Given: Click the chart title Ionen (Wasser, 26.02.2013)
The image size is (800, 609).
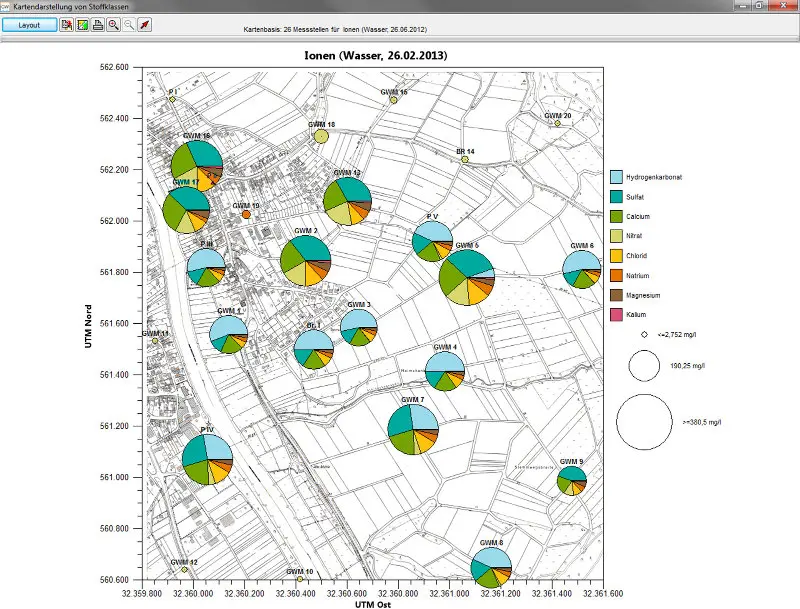Looking at the screenshot, I should tap(376, 56).
